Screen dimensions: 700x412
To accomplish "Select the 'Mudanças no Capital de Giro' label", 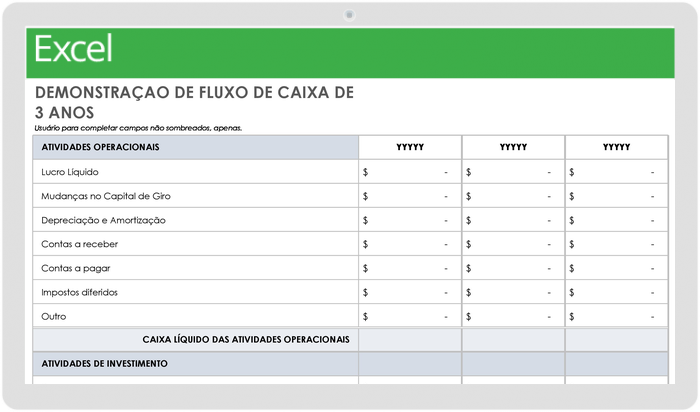I will point(102,196).
